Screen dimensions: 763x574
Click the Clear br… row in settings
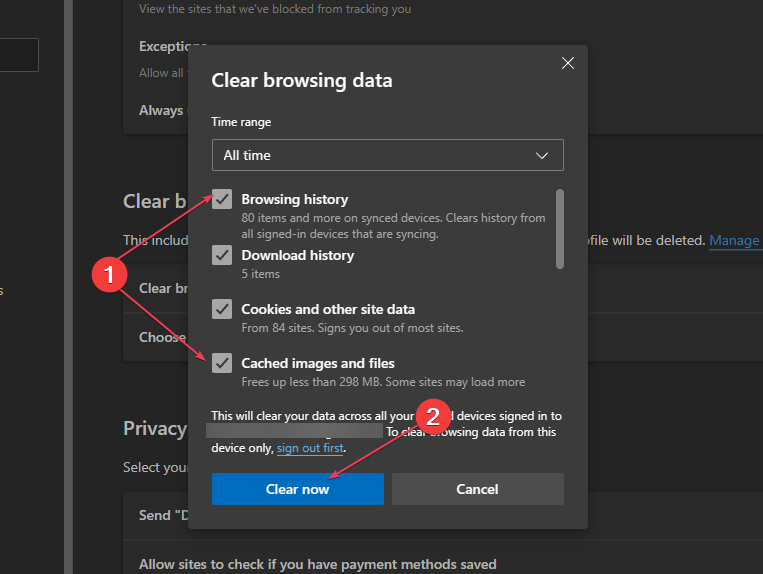coord(155,288)
